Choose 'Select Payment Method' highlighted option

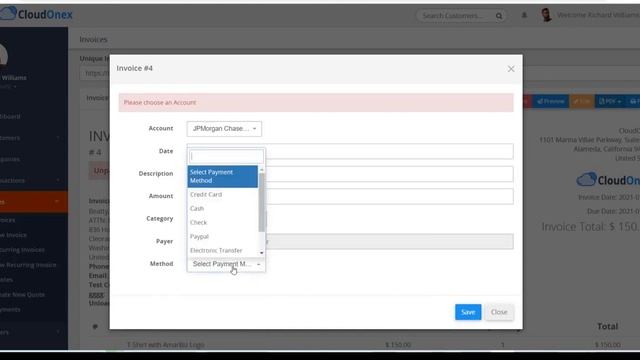click(222, 176)
